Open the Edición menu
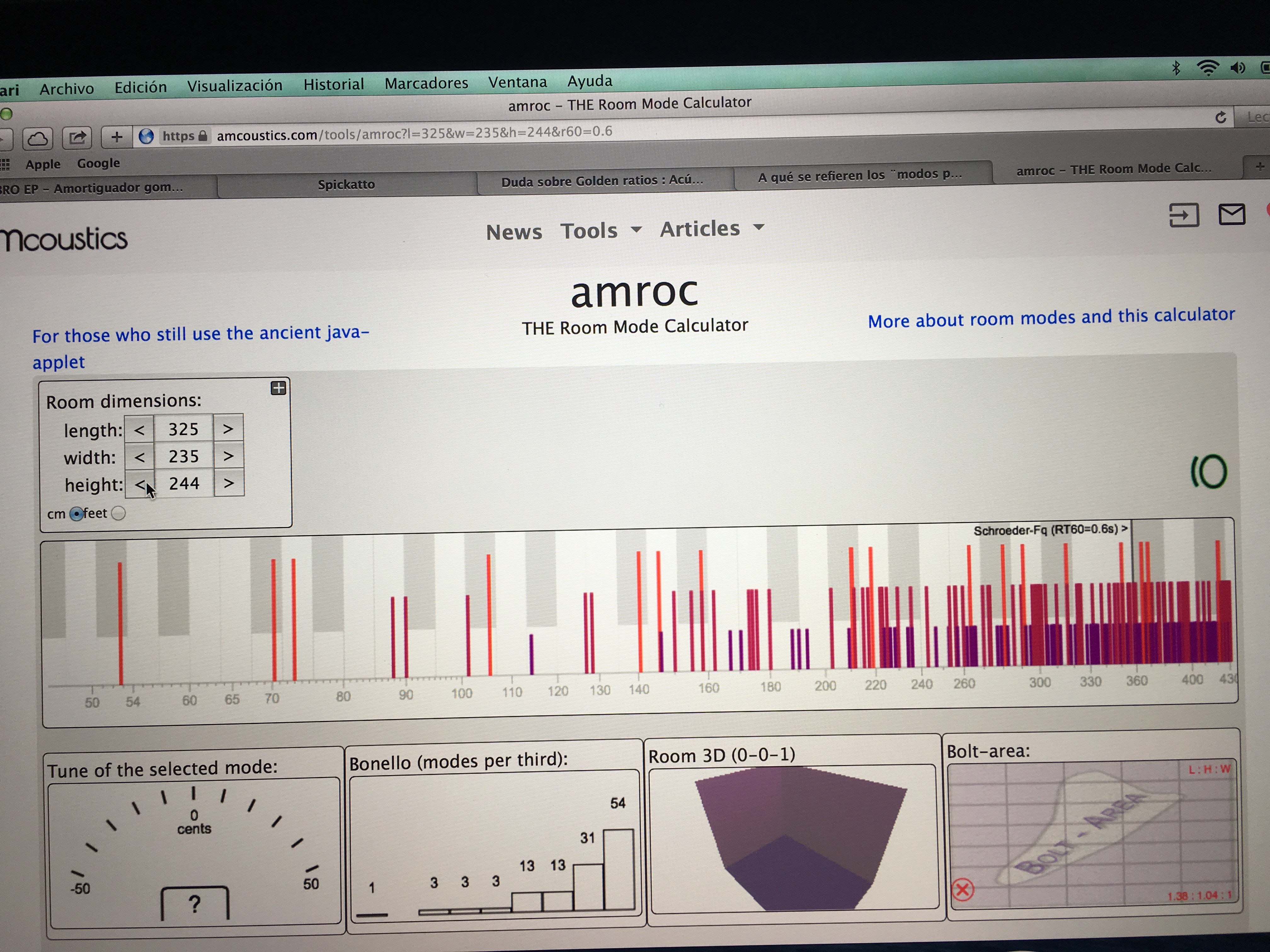This screenshot has width=1270, height=952. [x=141, y=87]
